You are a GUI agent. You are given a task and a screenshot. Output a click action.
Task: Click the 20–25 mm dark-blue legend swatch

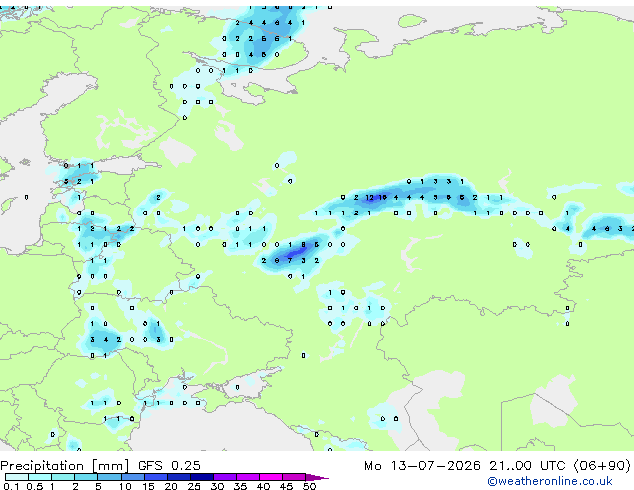(x=178, y=477)
